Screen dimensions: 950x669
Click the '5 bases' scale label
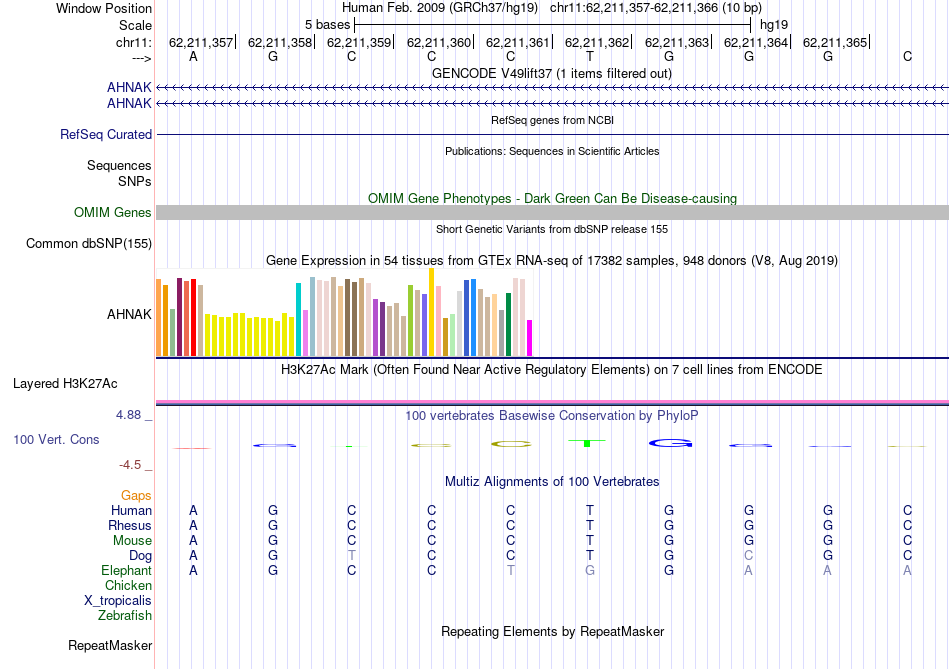coord(327,25)
